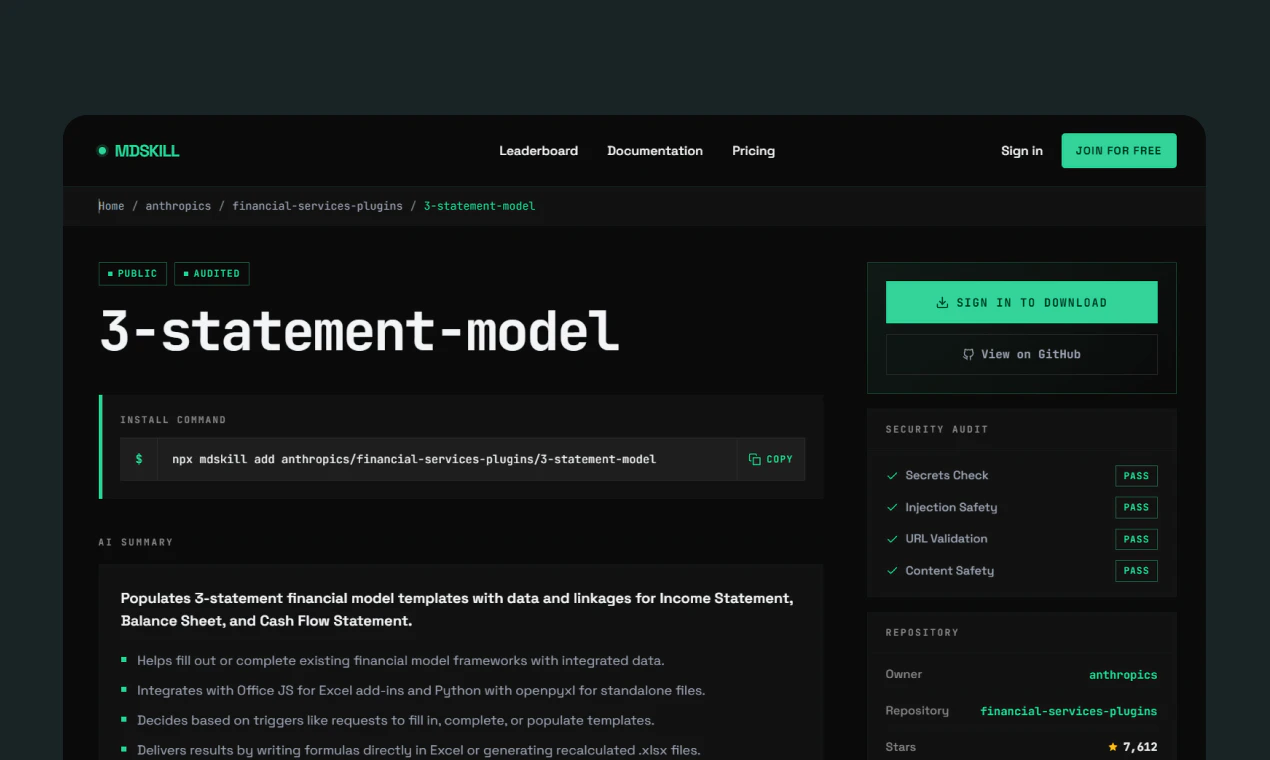The image size is (1270, 760).
Task: Click SIGN IN TO DOWNLOAD button
Action: tap(1021, 302)
